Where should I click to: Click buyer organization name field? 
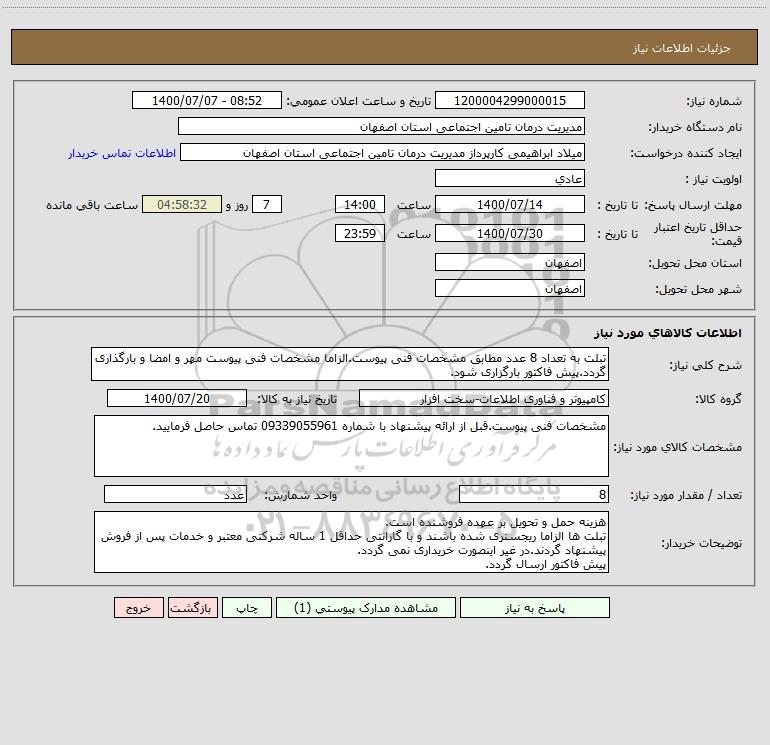coord(381,126)
